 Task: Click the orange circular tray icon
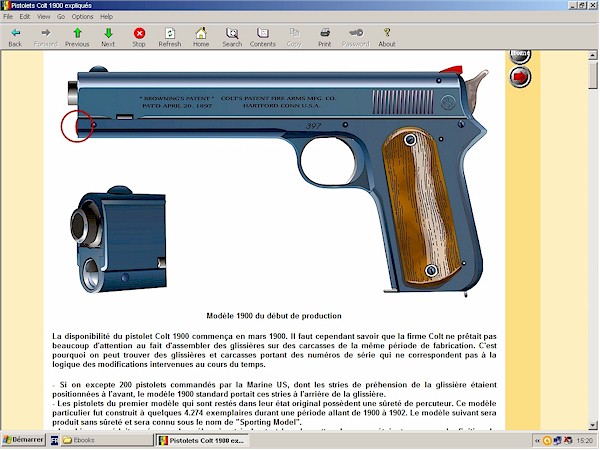(547, 441)
